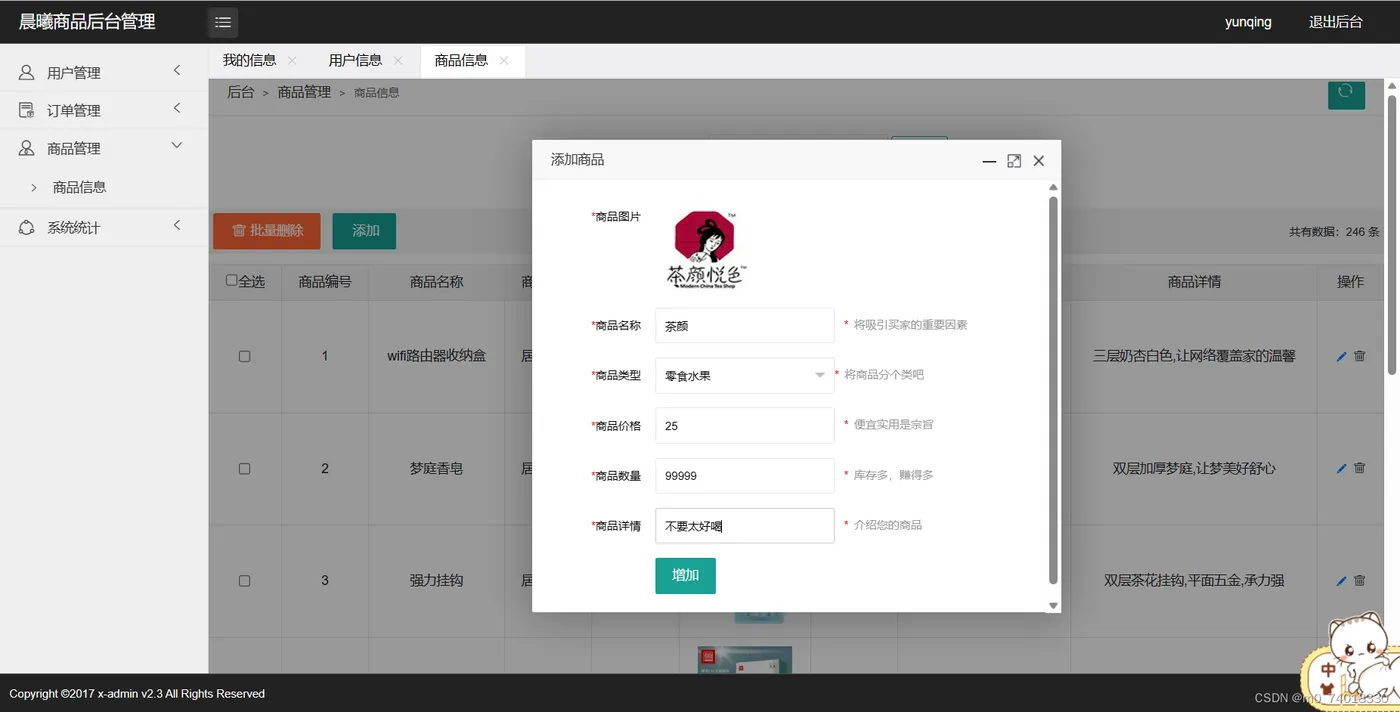Collapse 商品管理 menu chevron
Viewport: 1400px width, 712px height.
click(177, 146)
